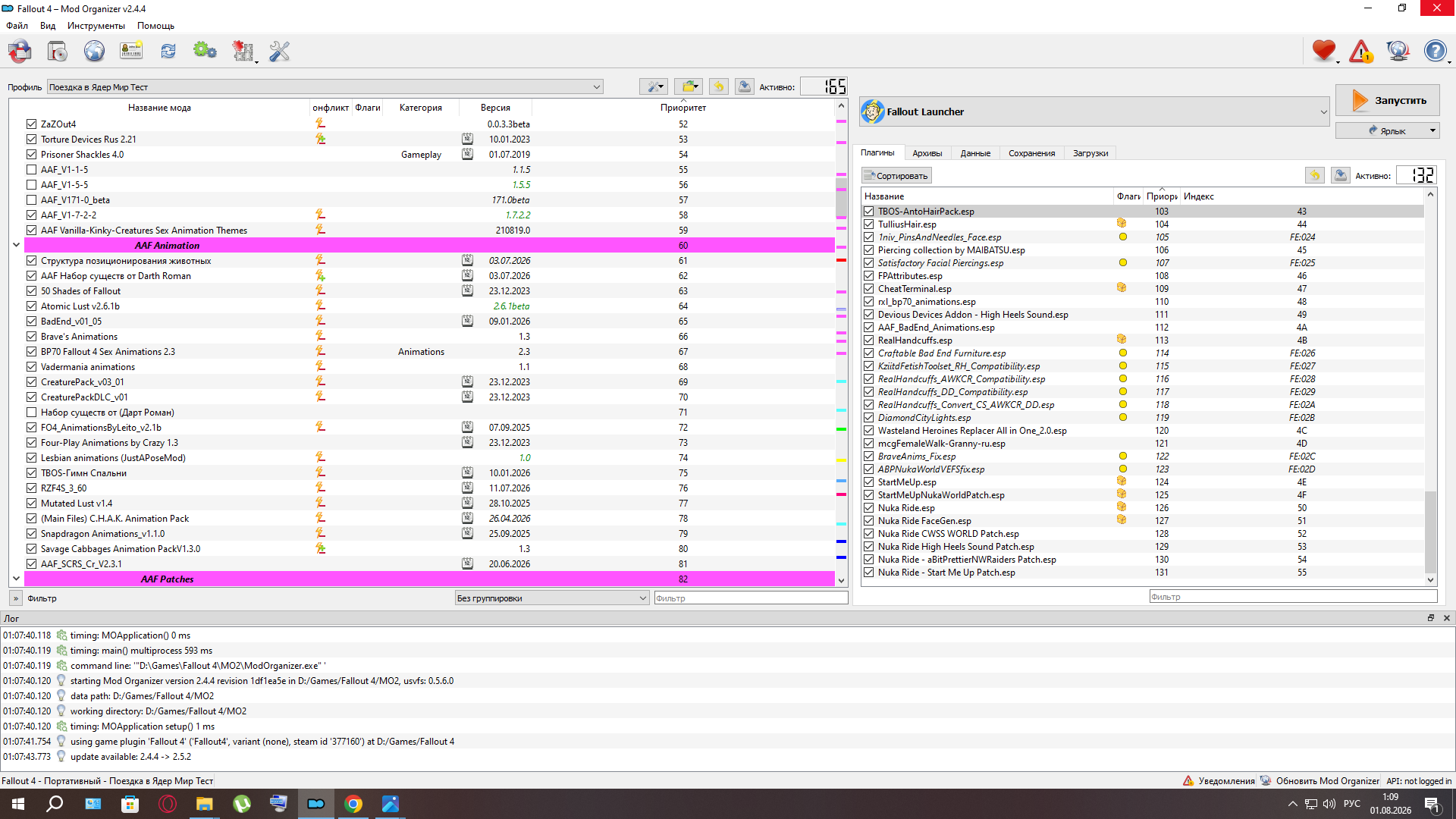
Task: Open the Файл menu
Action: 17,25
